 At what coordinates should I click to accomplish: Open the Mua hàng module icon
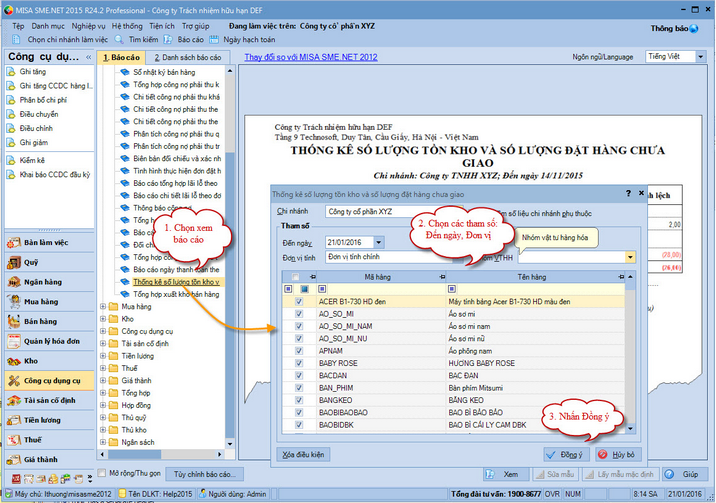point(14,302)
